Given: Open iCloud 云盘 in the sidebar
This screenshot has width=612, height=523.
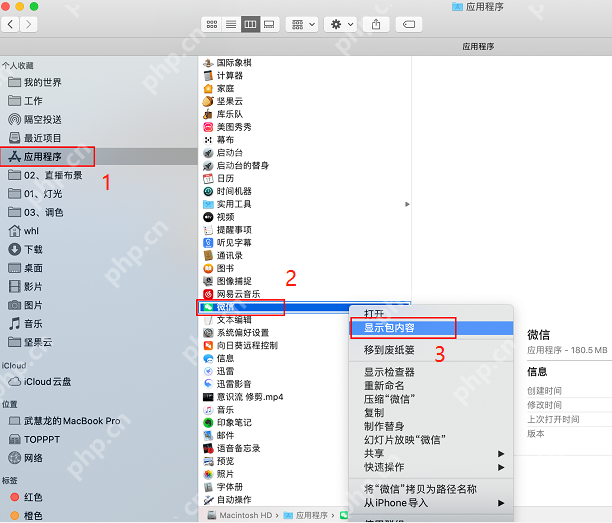Looking at the screenshot, I should (x=48, y=383).
